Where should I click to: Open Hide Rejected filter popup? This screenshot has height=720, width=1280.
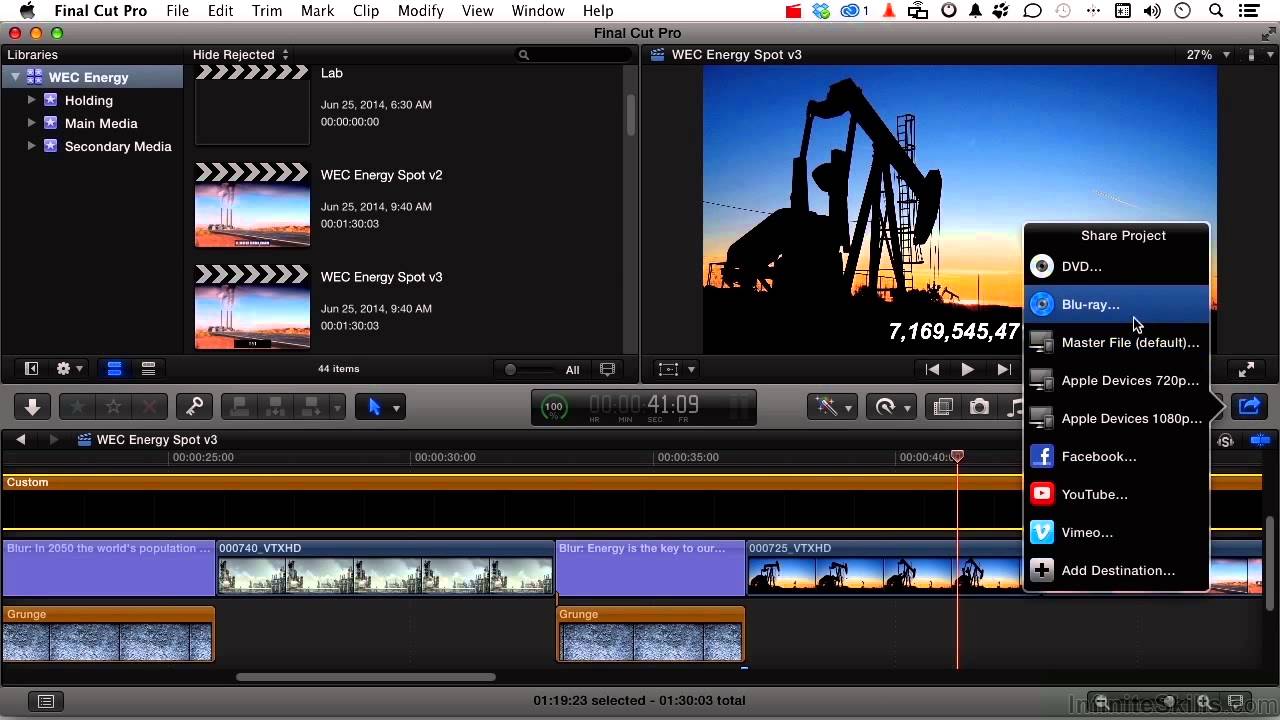pos(241,55)
